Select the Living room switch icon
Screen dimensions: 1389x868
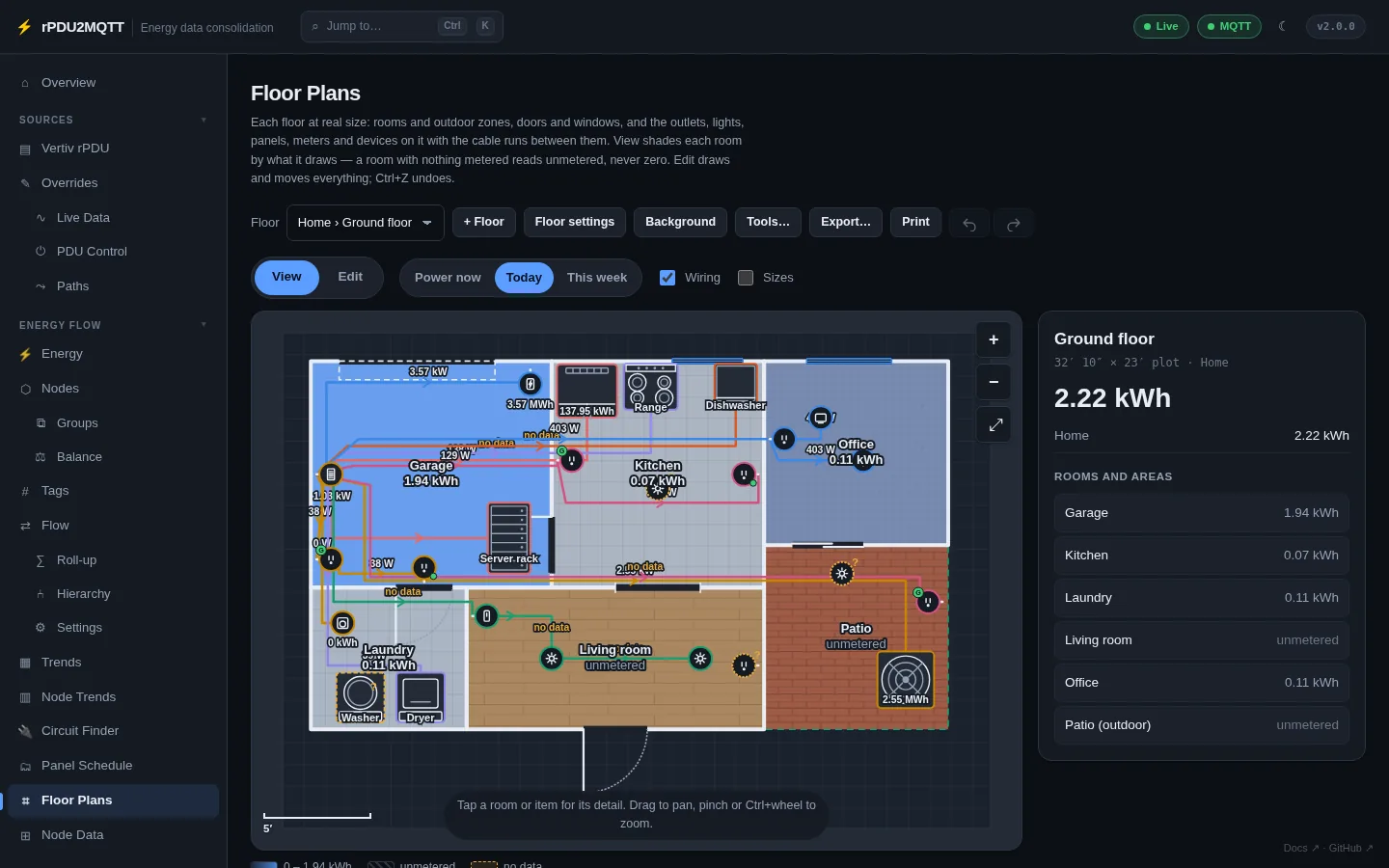tap(487, 615)
